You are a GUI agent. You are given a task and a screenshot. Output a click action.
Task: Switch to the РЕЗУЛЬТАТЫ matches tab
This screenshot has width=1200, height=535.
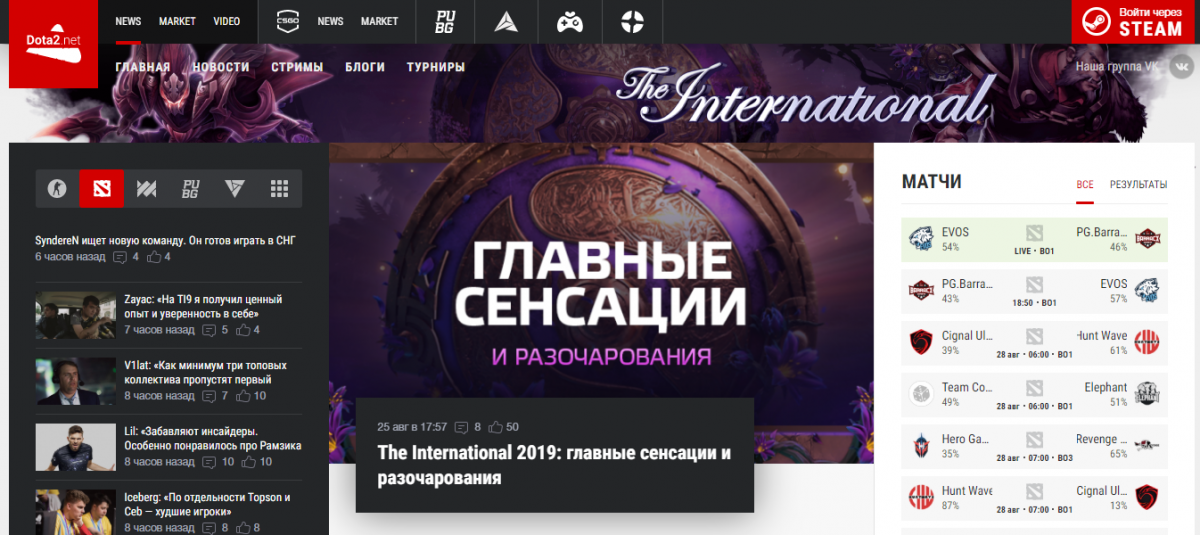[x=1138, y=185]
